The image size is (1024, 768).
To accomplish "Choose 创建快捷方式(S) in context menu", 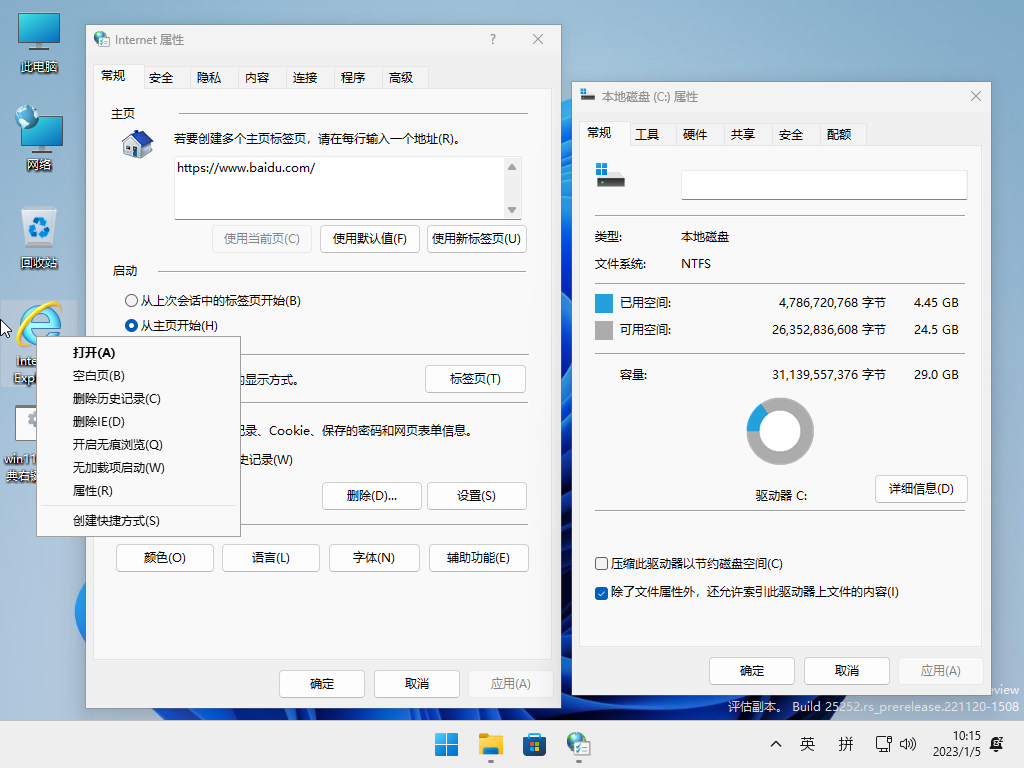I will click(138, 520).
